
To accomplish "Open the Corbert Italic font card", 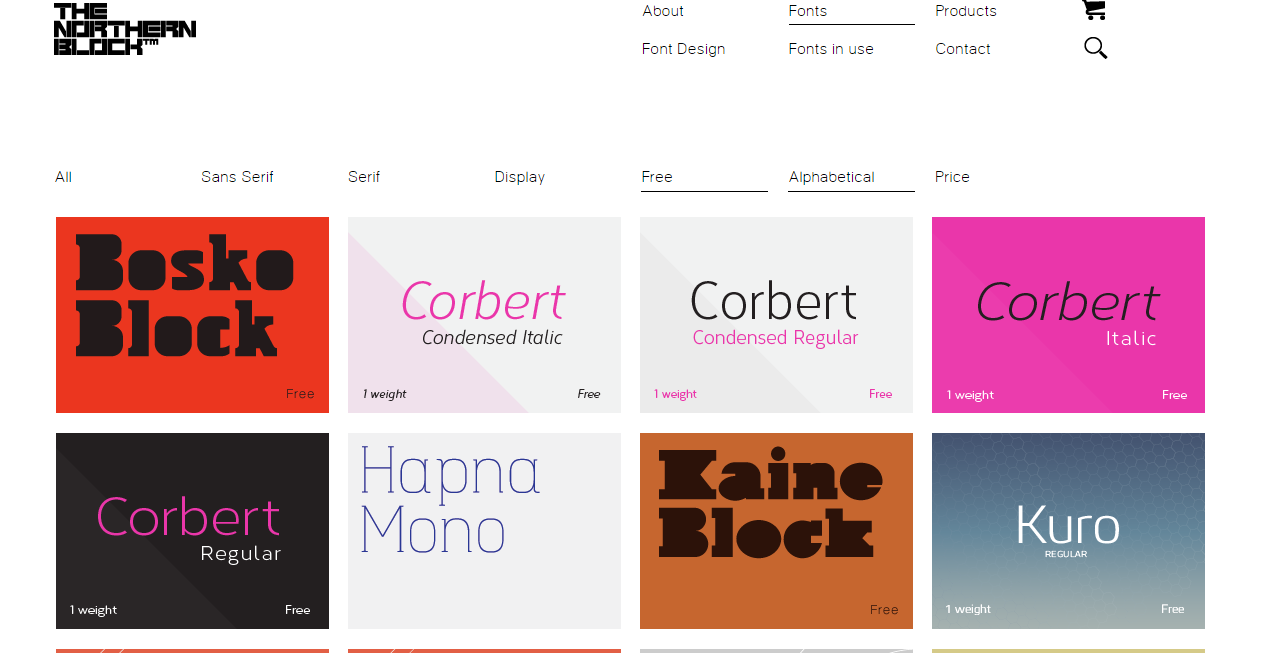I will [x=1068, y=315].
